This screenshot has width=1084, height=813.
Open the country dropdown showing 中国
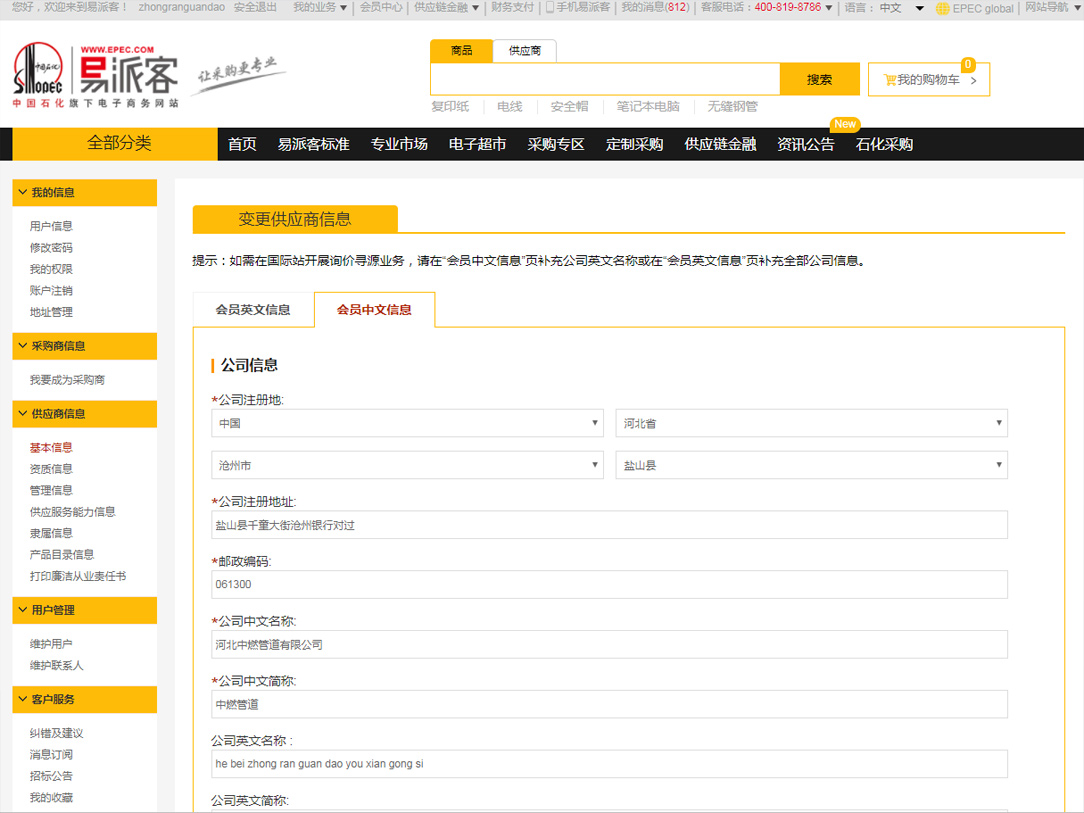[407, 423]
